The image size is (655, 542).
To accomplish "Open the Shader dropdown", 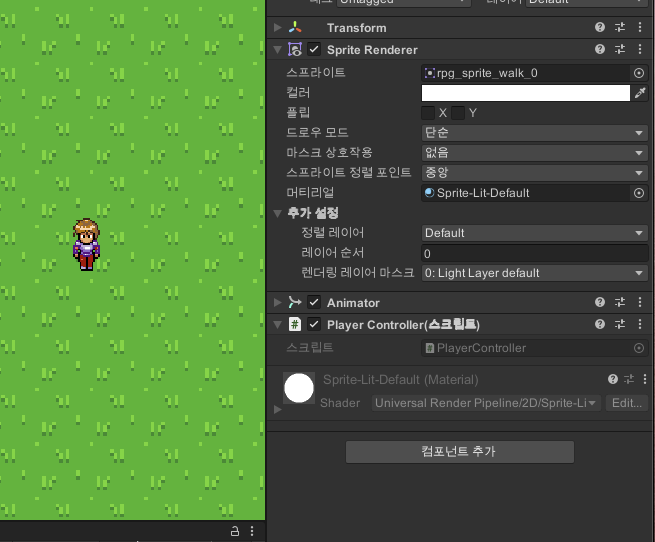I will click(x=486, y=403).
